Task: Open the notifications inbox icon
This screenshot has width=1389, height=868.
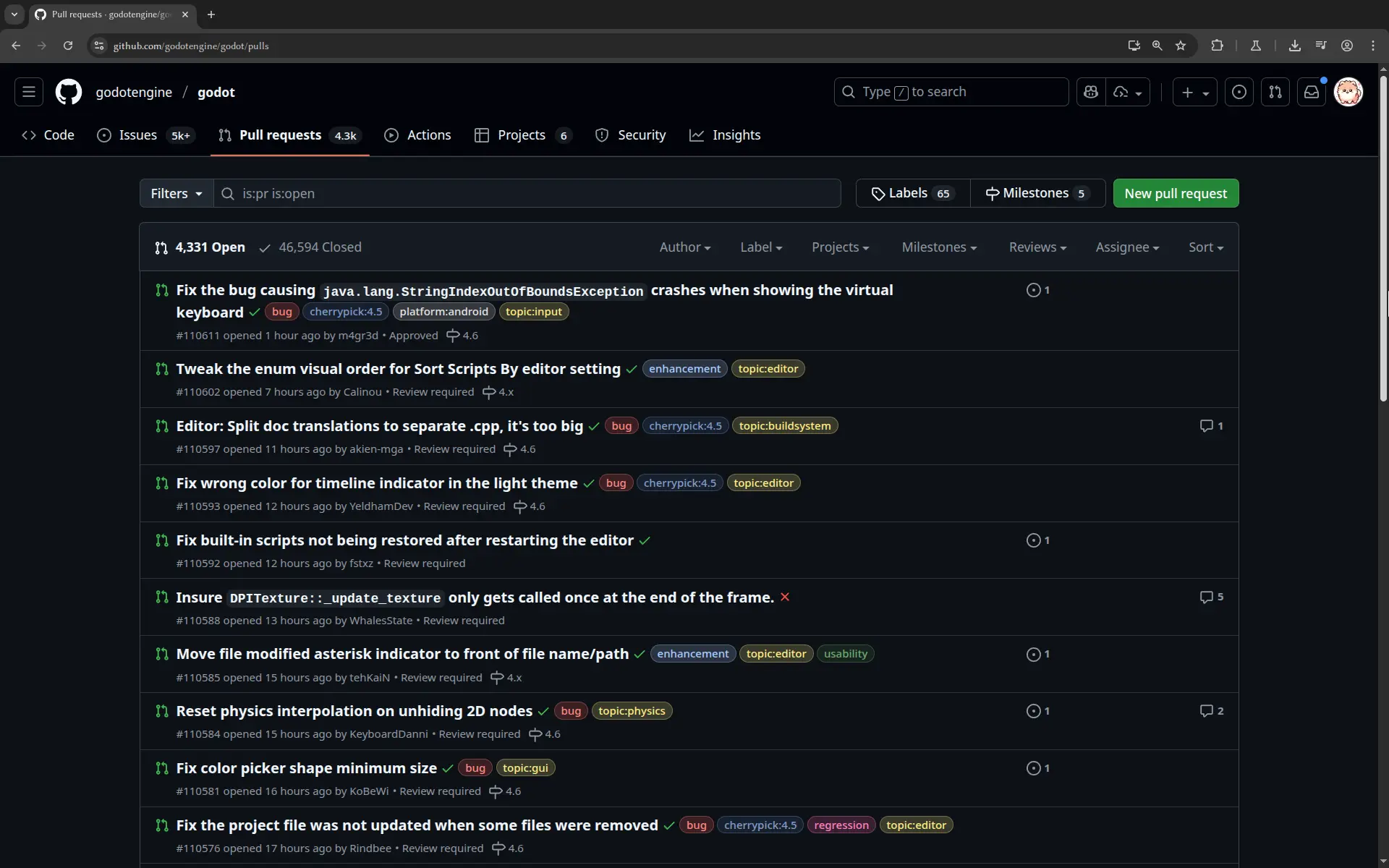Action: [x=1312, y=92]
